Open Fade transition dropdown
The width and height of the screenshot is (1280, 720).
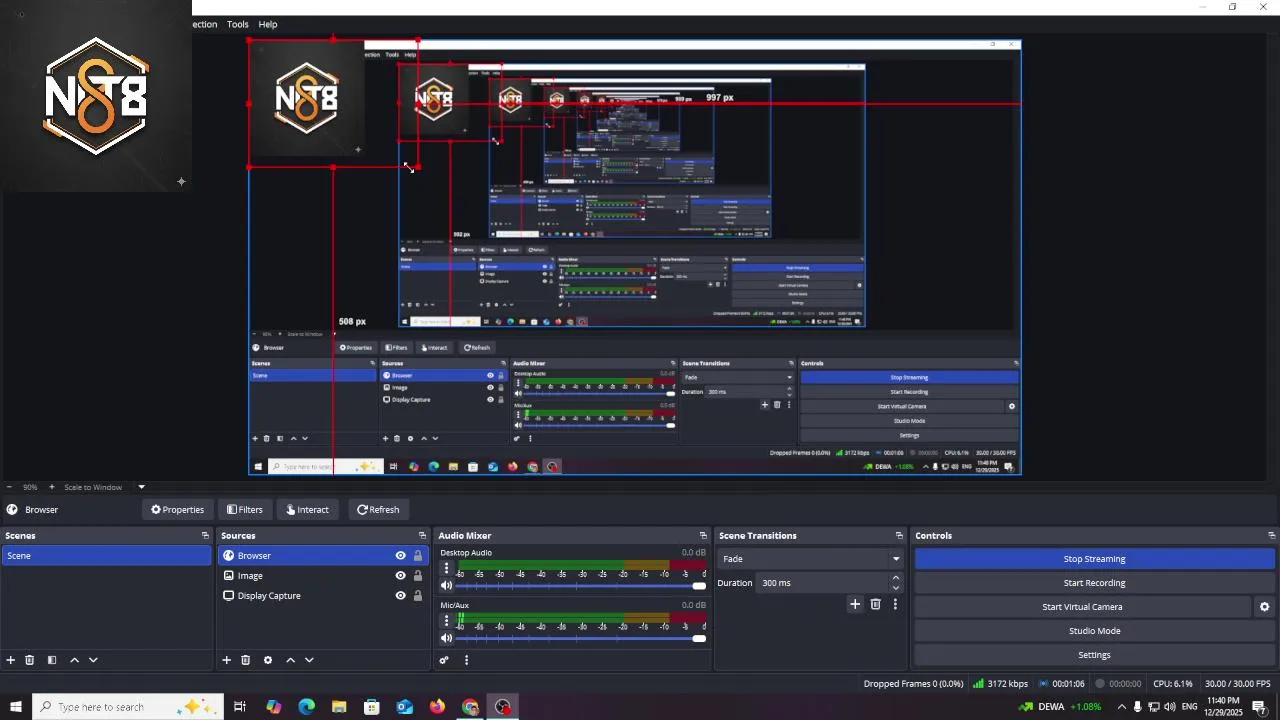tap(811, 559)
